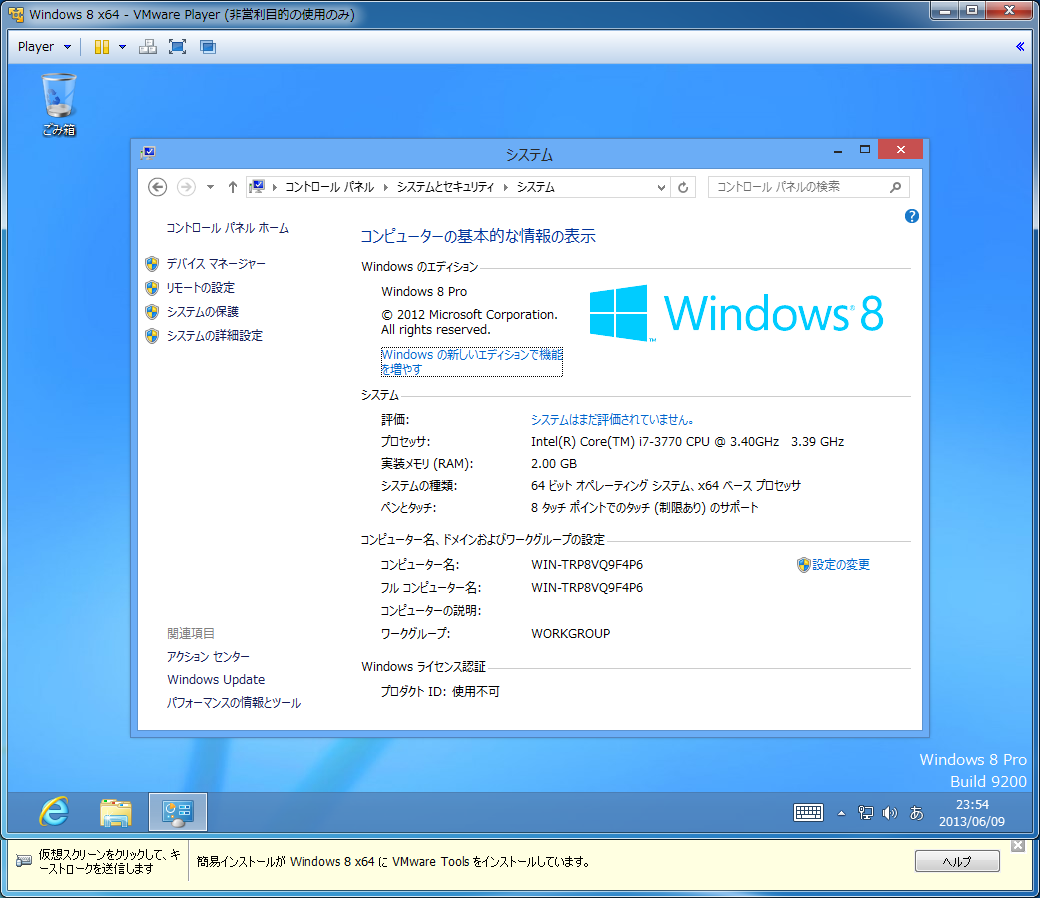The image size is (1040, 898).
Task: Click the System window title bar icon
Action: click(x=148, y=153)
